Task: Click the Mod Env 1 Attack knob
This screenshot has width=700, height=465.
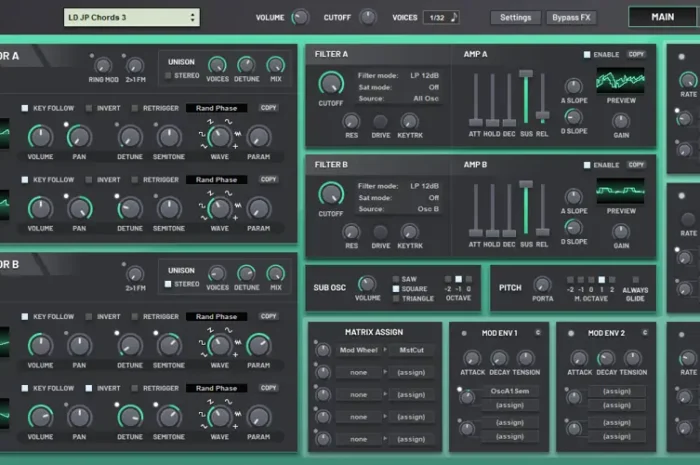Action: [471, 358]
